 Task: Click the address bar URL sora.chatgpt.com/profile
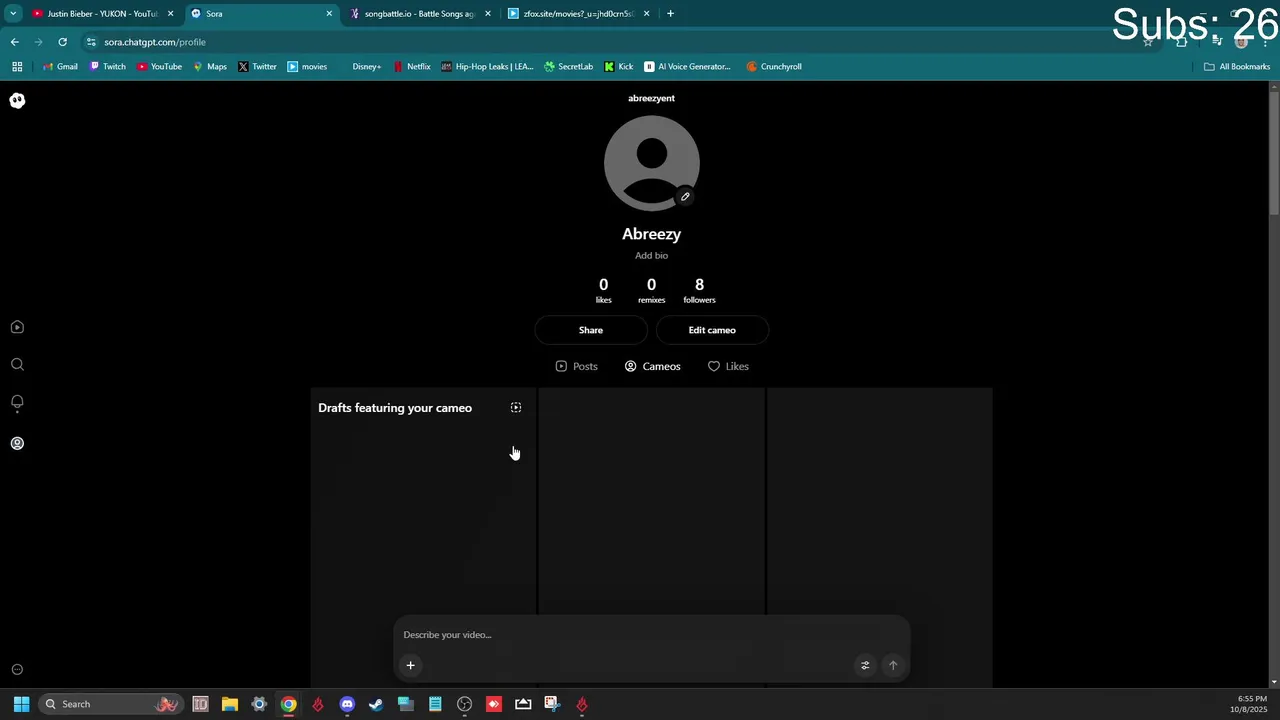point(155,42)
